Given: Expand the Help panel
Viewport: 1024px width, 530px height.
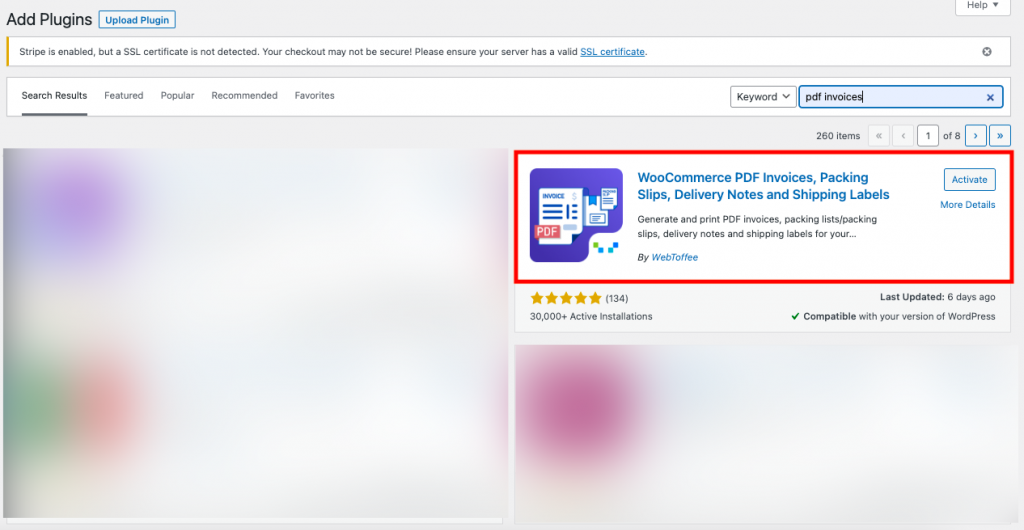Looking at the screenshot, I should (982, 5).
